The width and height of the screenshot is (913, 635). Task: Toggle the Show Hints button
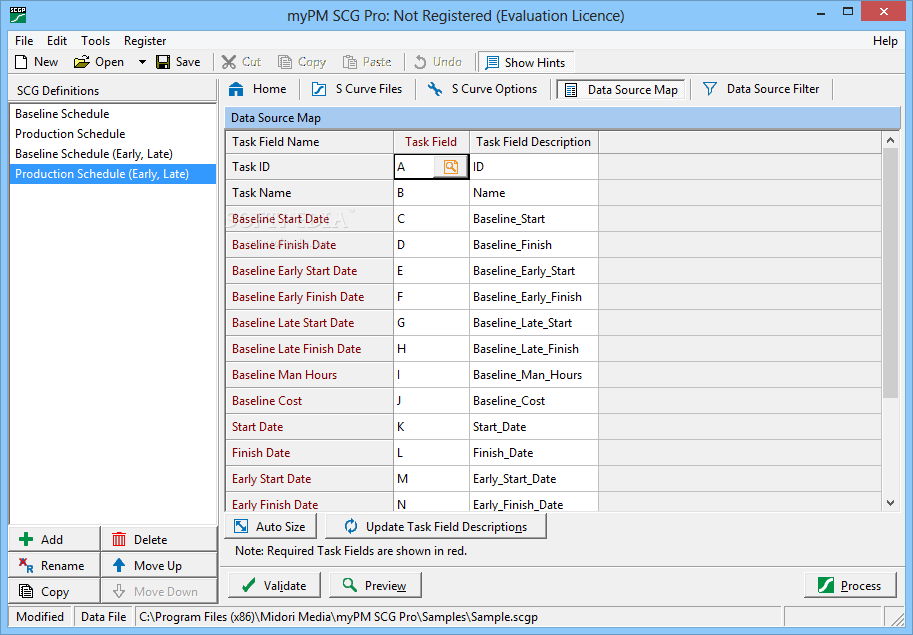pyautogui.click(x=526, y=62)
